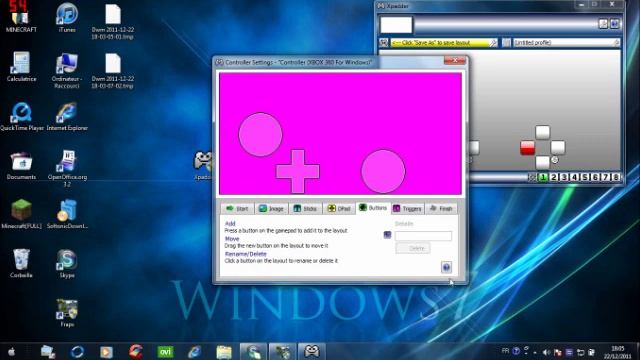Open the Corbeille recycle bin
The width and height of the screenshot is (640, 360).
pos(21,263)
